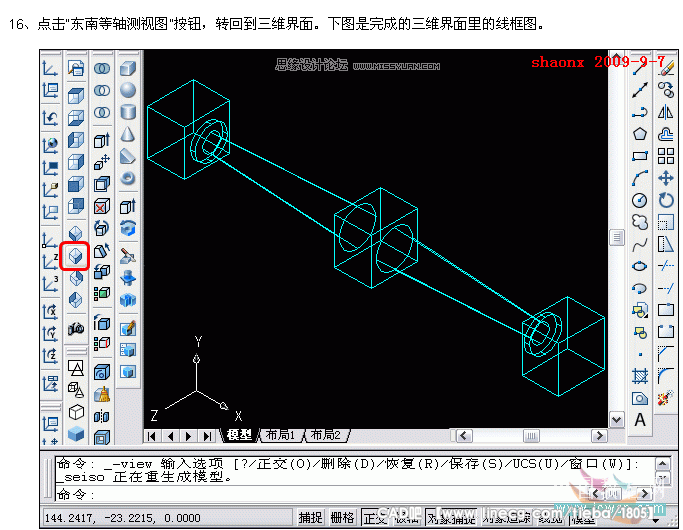
Task: Click the Clean solid broom icon
Action: click(102, 395)
